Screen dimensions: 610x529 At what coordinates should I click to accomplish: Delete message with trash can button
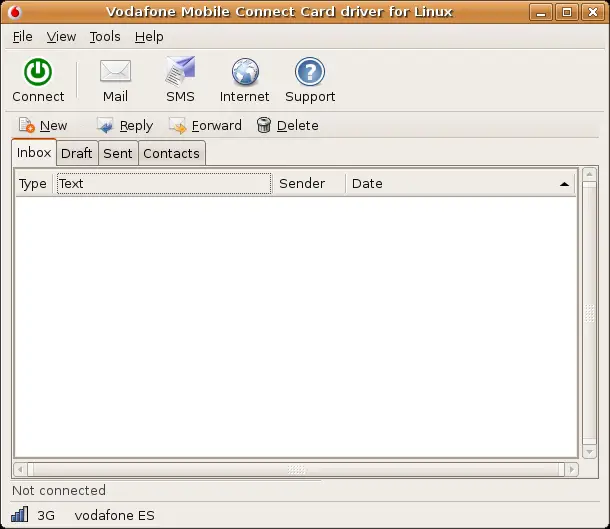point(287,126)
